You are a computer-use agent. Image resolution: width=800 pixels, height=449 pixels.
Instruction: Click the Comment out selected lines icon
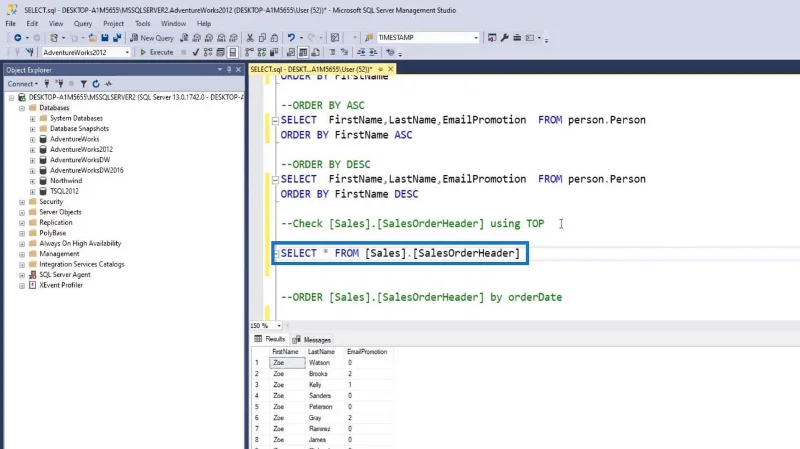coord(332,52)
